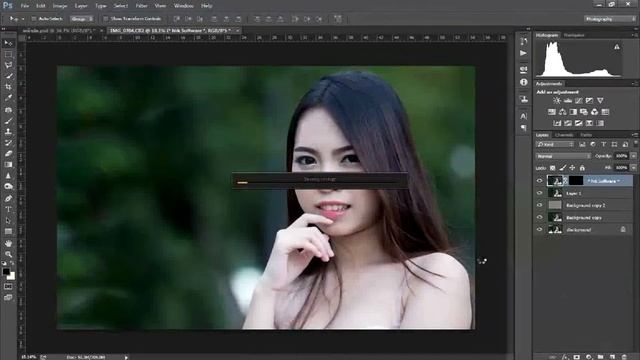
Task: Select the Quick Selection tool
Action: pos(8,76)
